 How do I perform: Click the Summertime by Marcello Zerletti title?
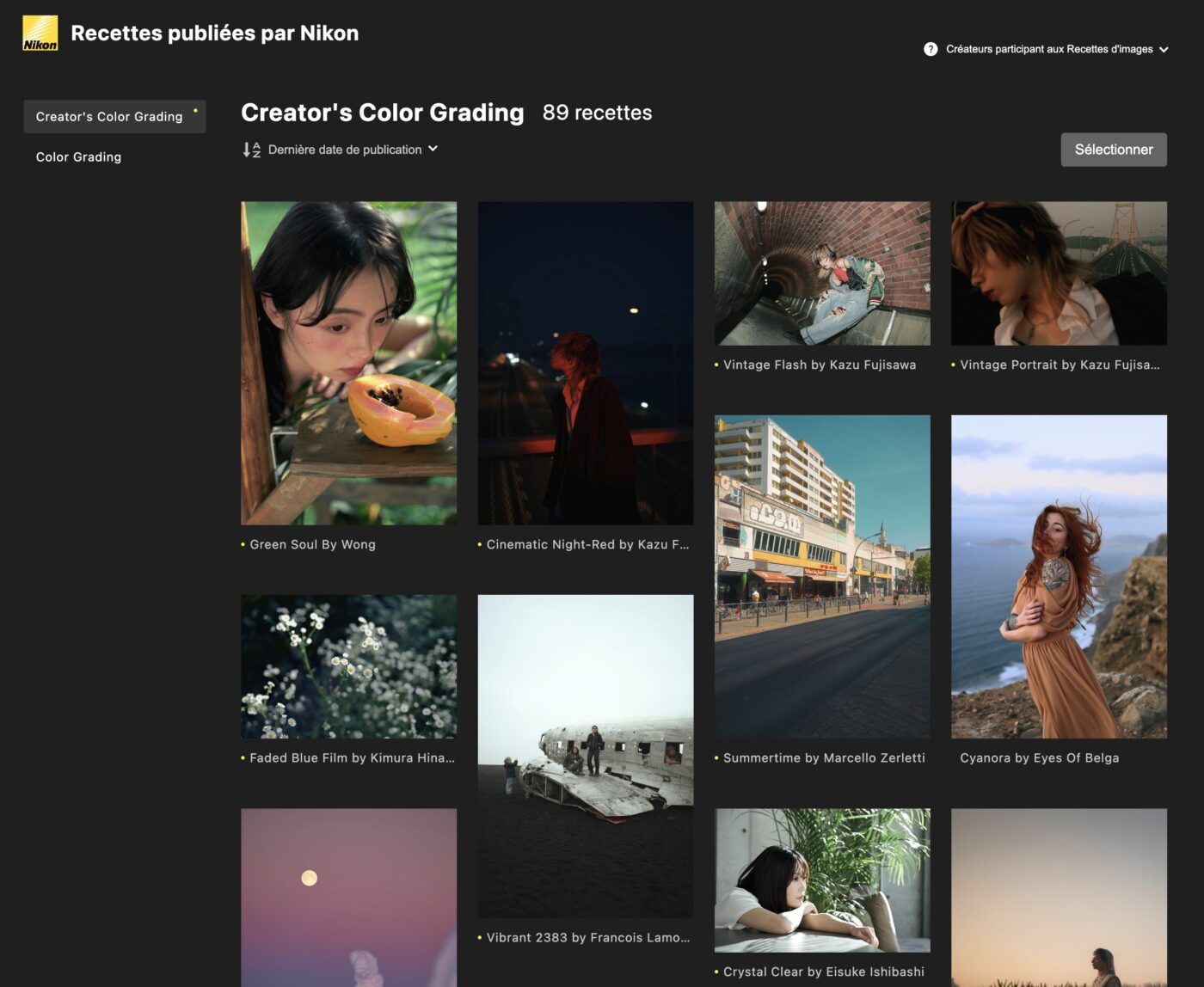pyautogui.click(x=823, y=757)
